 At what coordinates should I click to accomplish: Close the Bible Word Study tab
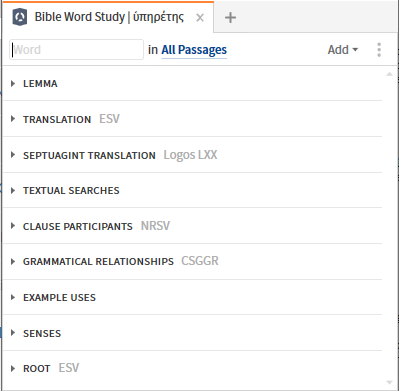200,17
